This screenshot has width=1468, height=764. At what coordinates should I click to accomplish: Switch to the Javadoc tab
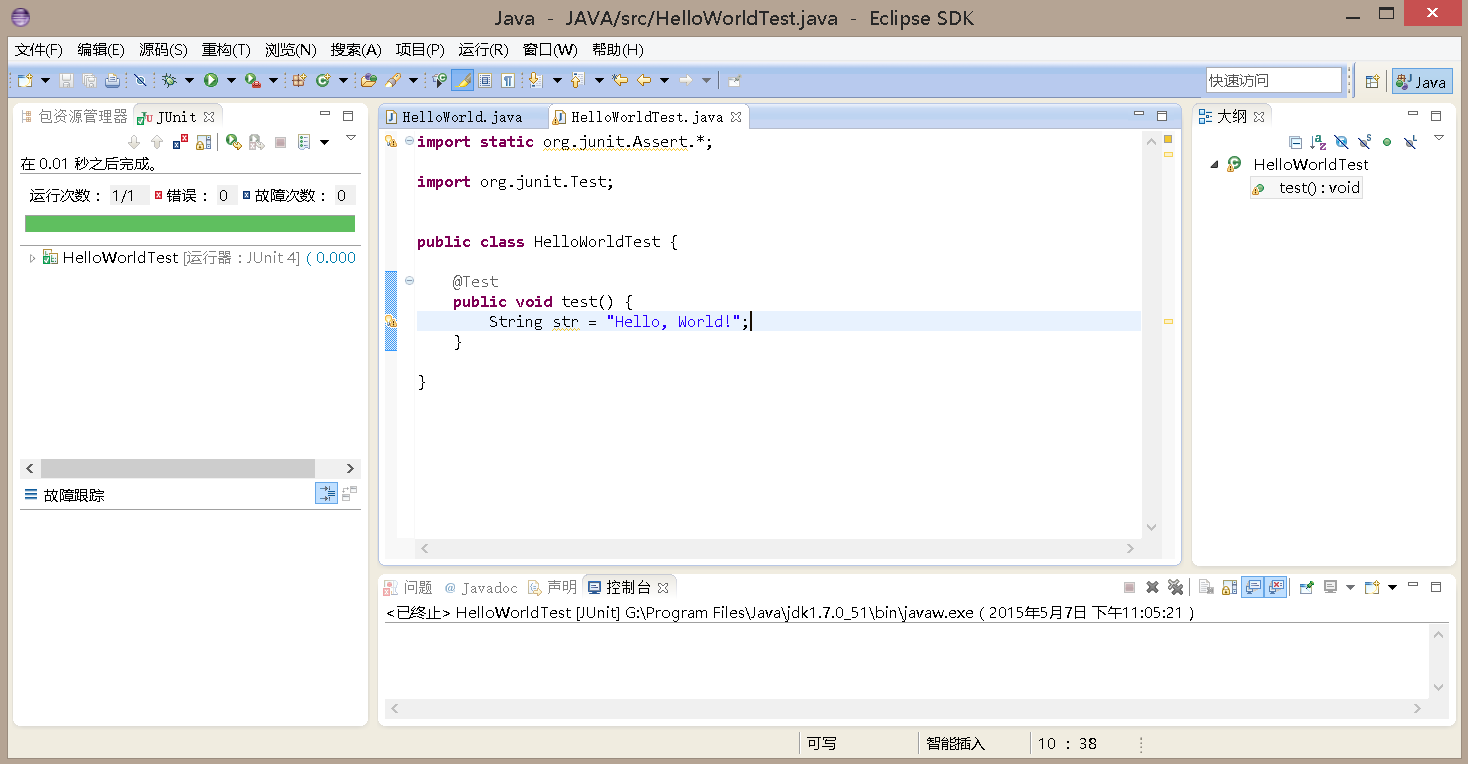[481, 587]
